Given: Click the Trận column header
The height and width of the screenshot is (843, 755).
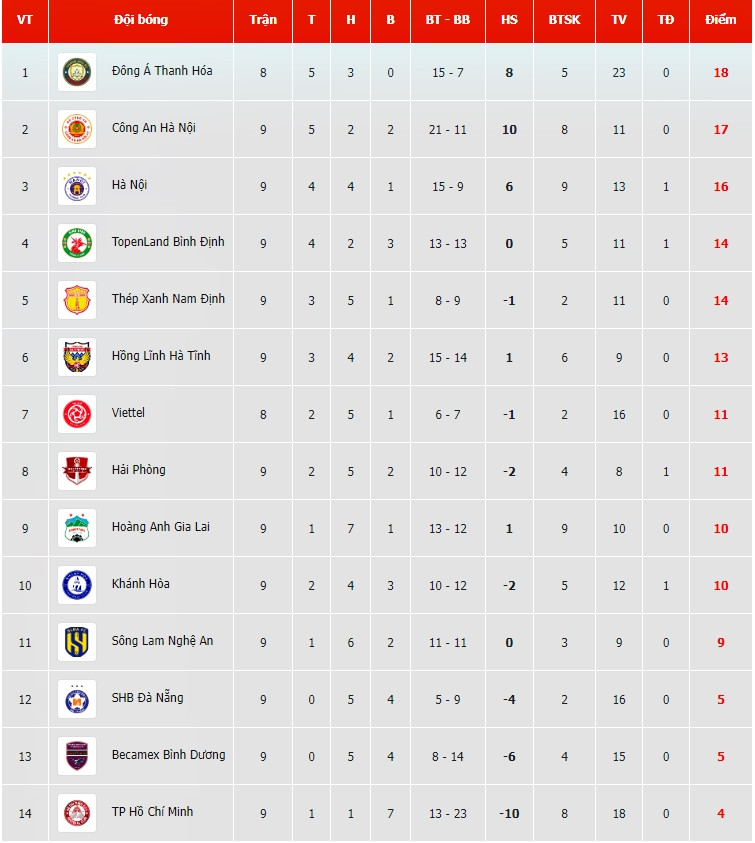Looking at the screenshot, I should (x=263, y=20).
